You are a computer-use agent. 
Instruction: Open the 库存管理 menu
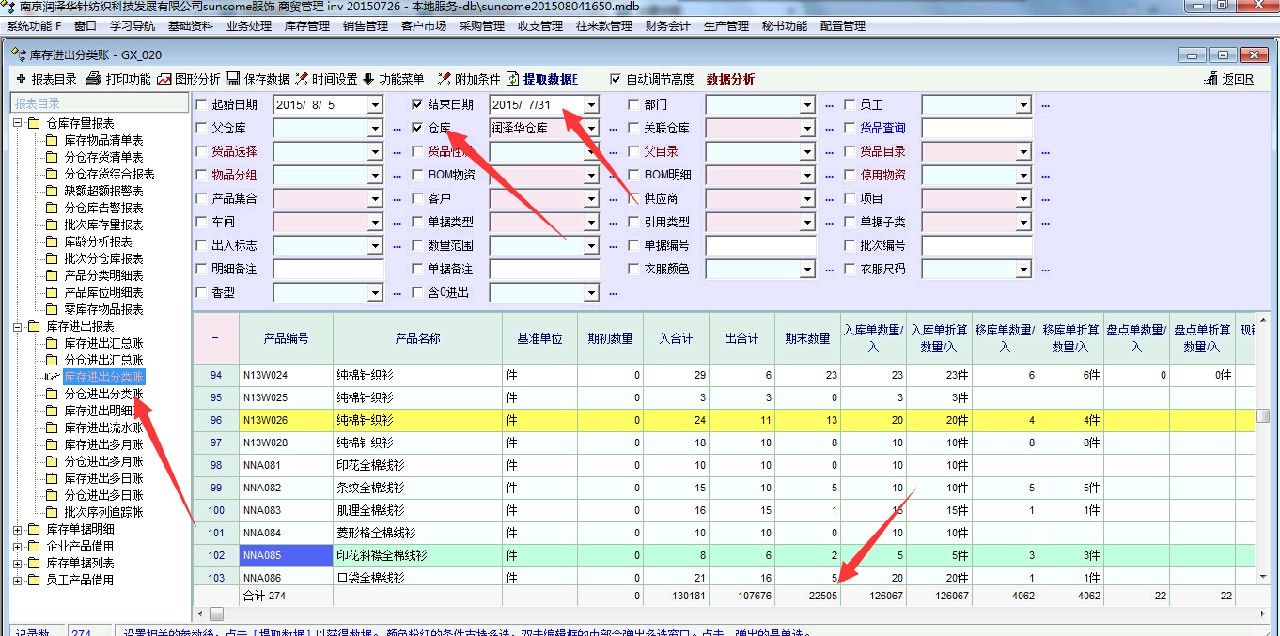click(307, 26)
